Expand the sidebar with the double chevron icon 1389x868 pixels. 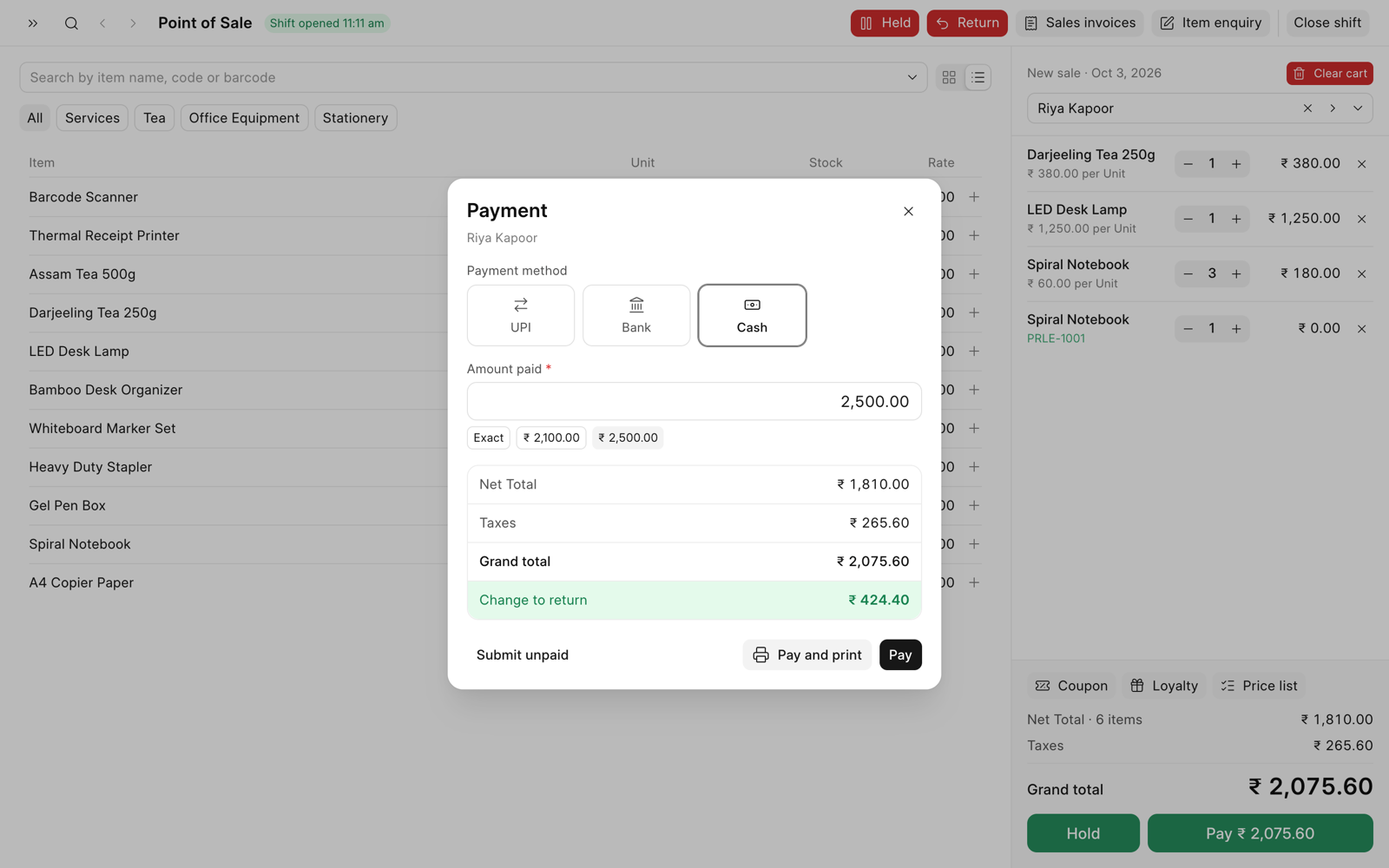pyautogui.click(x=33, y=23)
